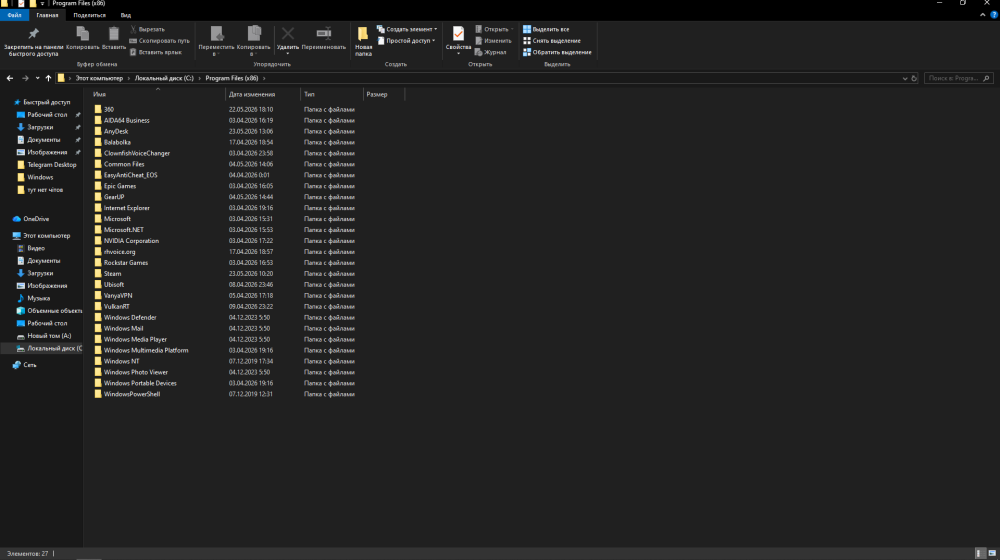Click the Копировать icon in clipboard group

coord(83,33)
